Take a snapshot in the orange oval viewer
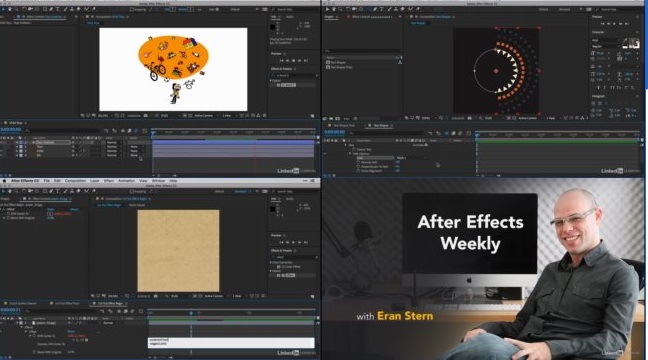 (145, 116)
